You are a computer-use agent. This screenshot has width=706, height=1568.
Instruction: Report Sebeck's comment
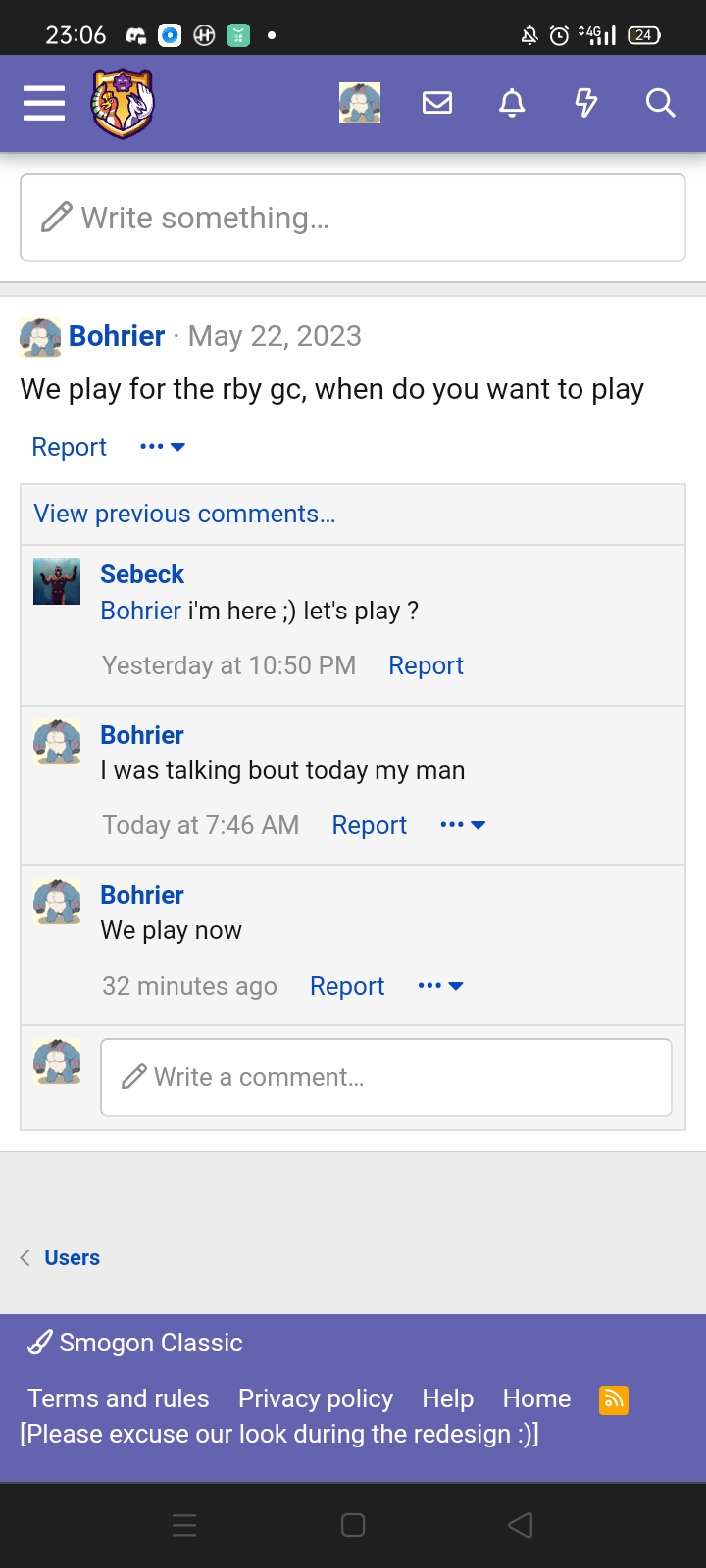click(426, 665)
